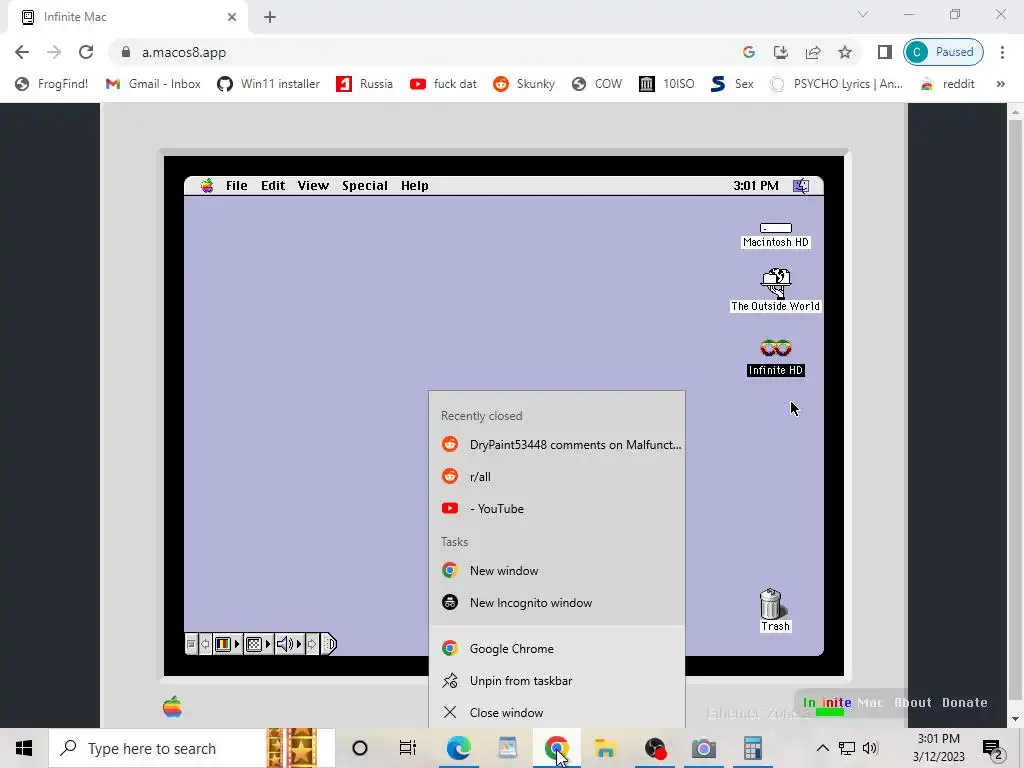Viewport: 1024px width, 768px height.
Task: Click Control Strip left scroll arrow
Action: coord(205,644)
